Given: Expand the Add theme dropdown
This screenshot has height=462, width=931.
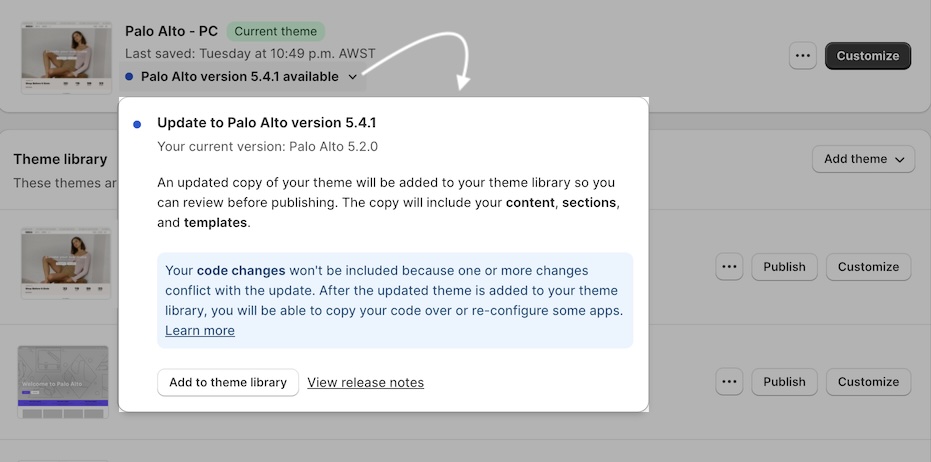Looking at the screenshot, I should pos(863,159).
